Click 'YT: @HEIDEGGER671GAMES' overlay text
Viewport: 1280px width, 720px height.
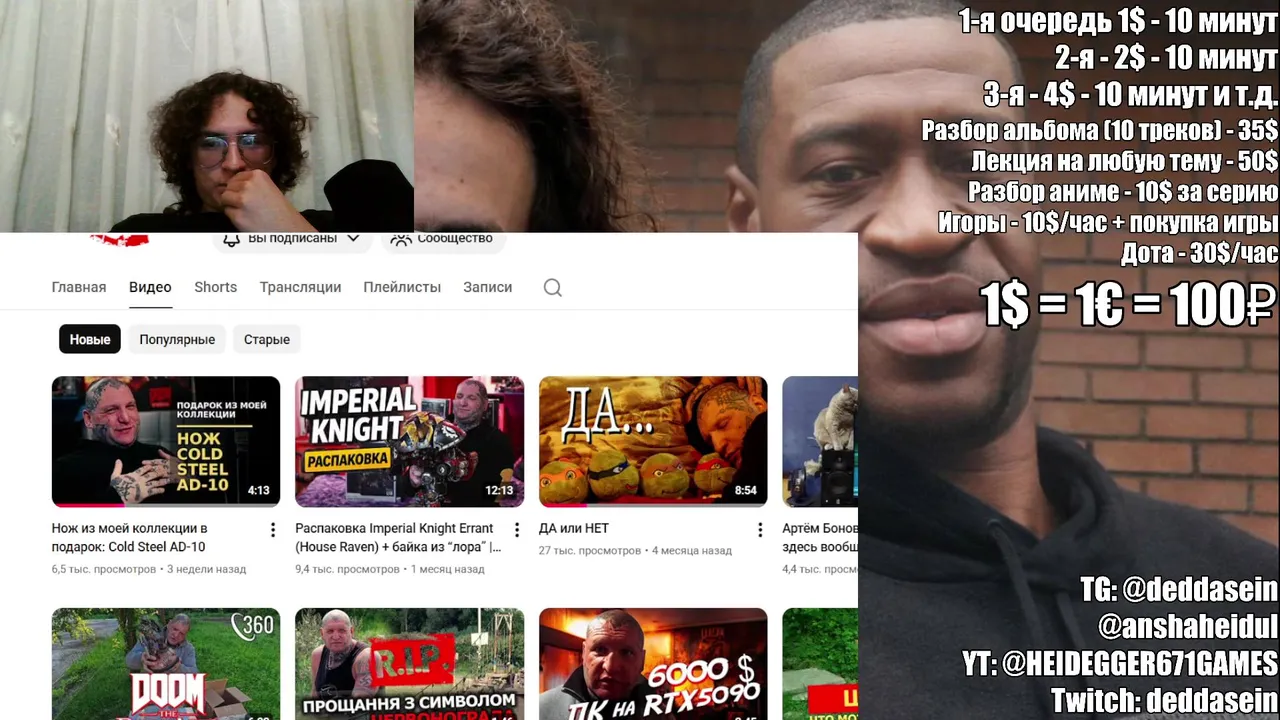(x=1120, y=664)
